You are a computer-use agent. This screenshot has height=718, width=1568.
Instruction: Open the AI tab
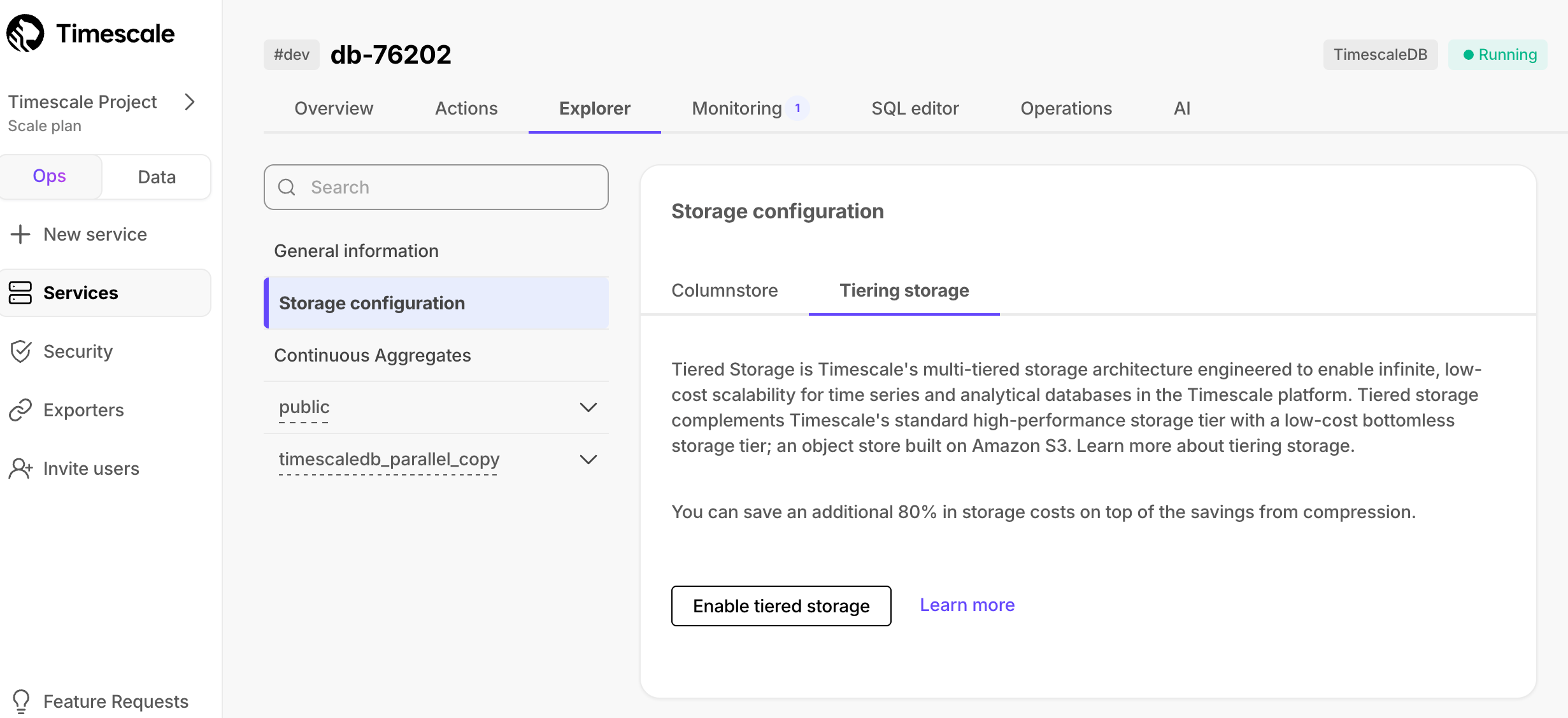[x=1182, y=109]
